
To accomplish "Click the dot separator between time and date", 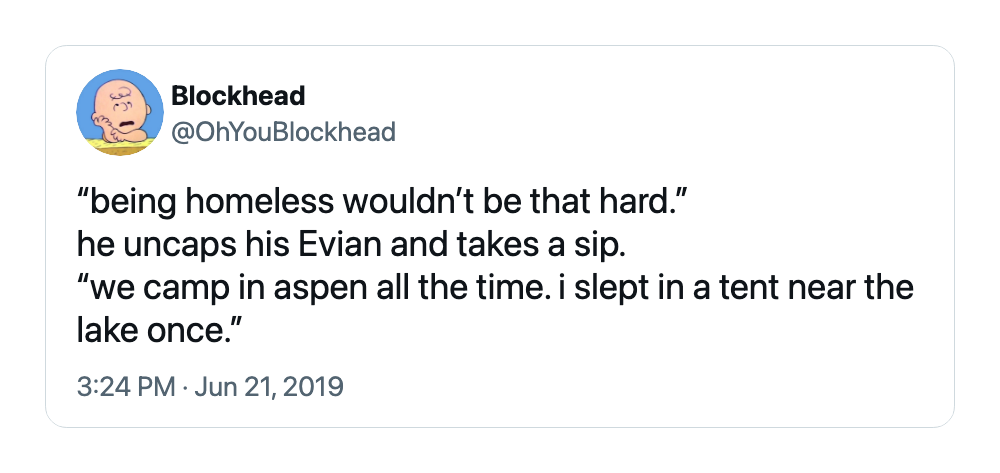I will pyautogui.click(x=184, y=388).
